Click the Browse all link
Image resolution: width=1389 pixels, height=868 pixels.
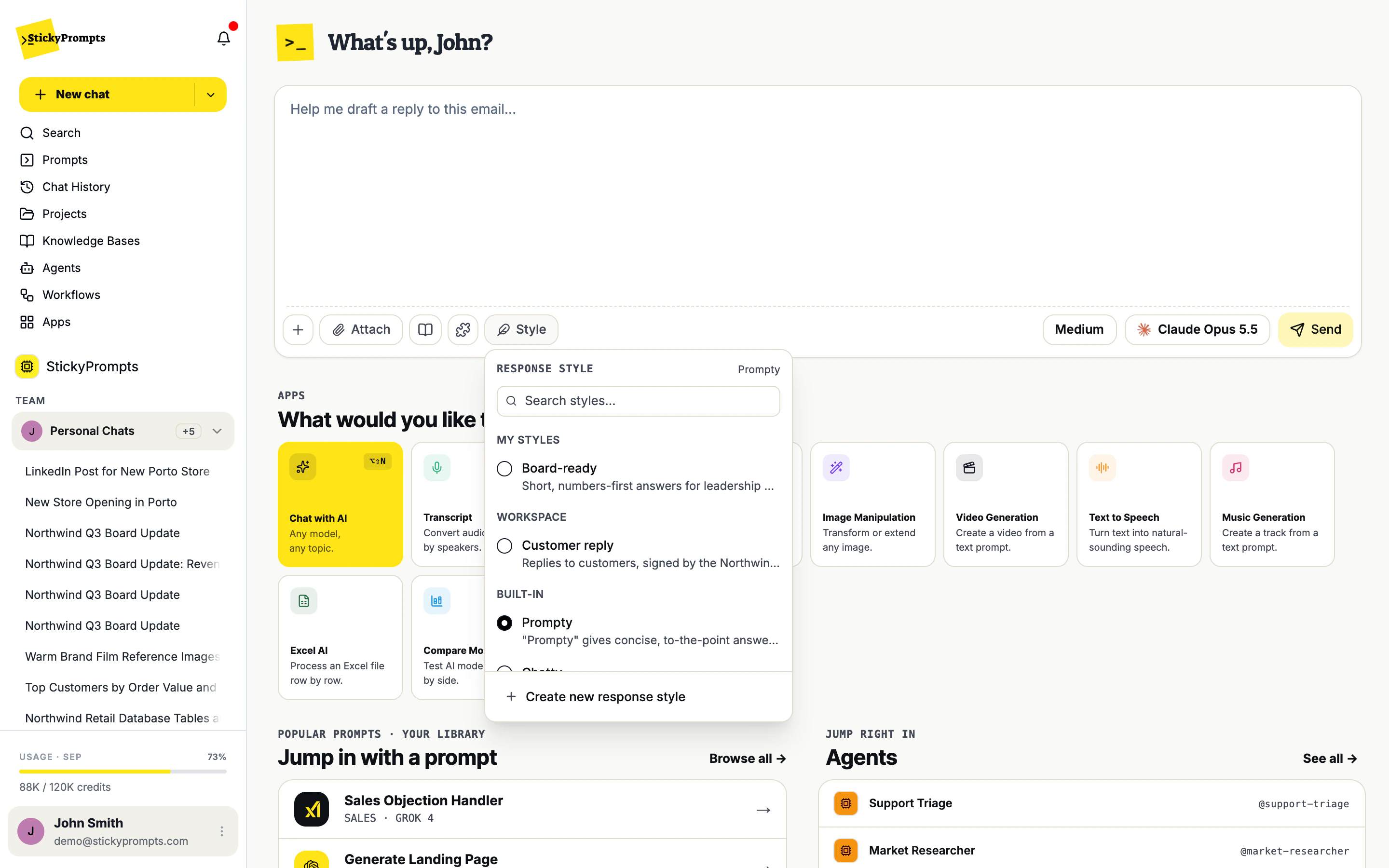click(747, 759)
